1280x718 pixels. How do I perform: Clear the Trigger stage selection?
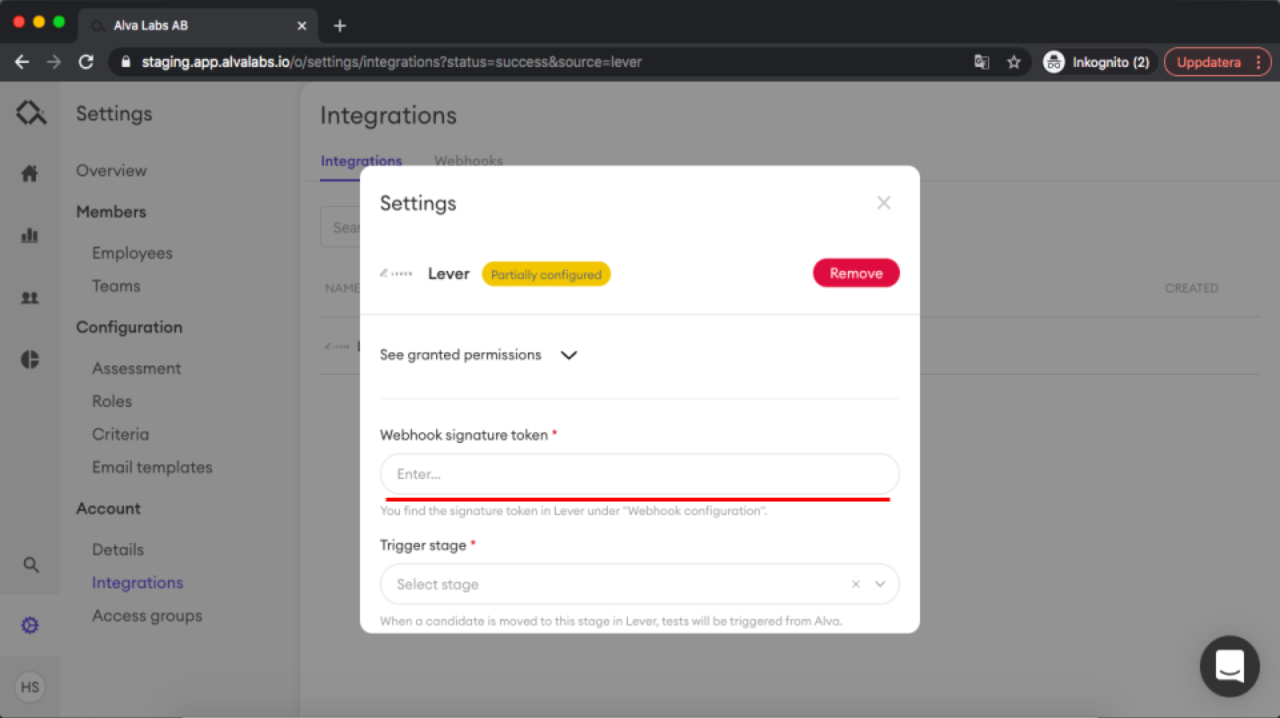(855, 583)
